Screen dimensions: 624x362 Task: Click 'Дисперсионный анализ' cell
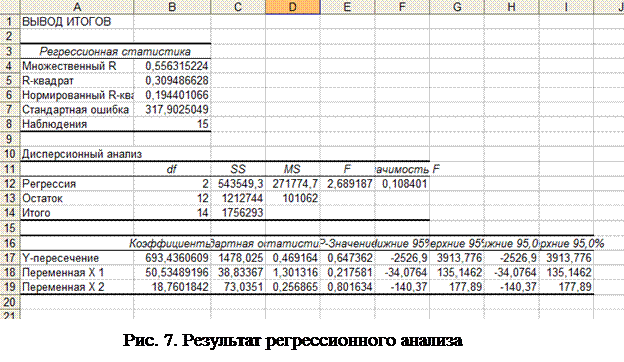[77, 154]
